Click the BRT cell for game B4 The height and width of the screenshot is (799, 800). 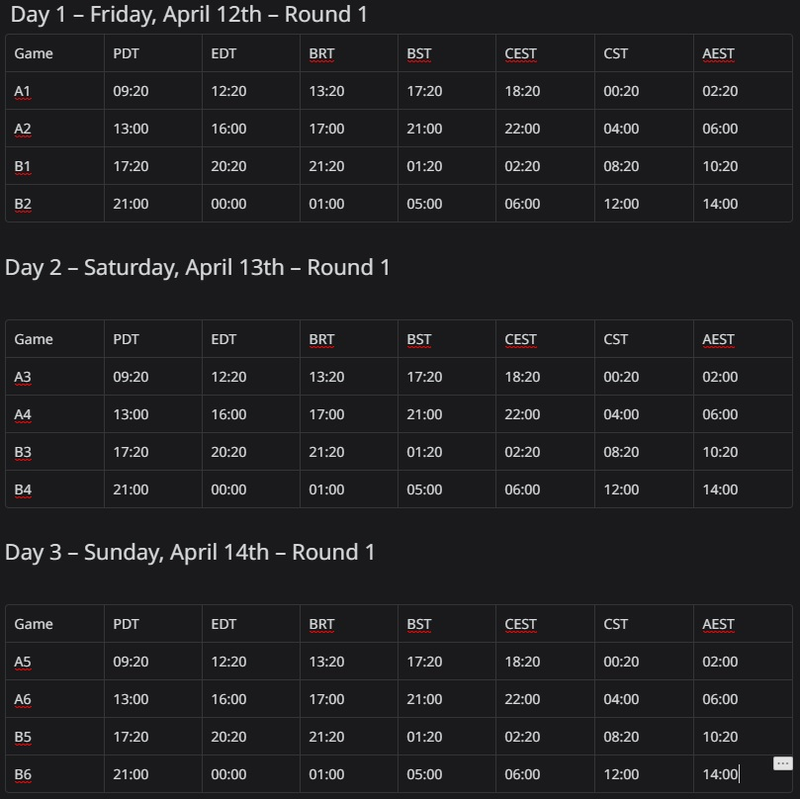[348, 489]
